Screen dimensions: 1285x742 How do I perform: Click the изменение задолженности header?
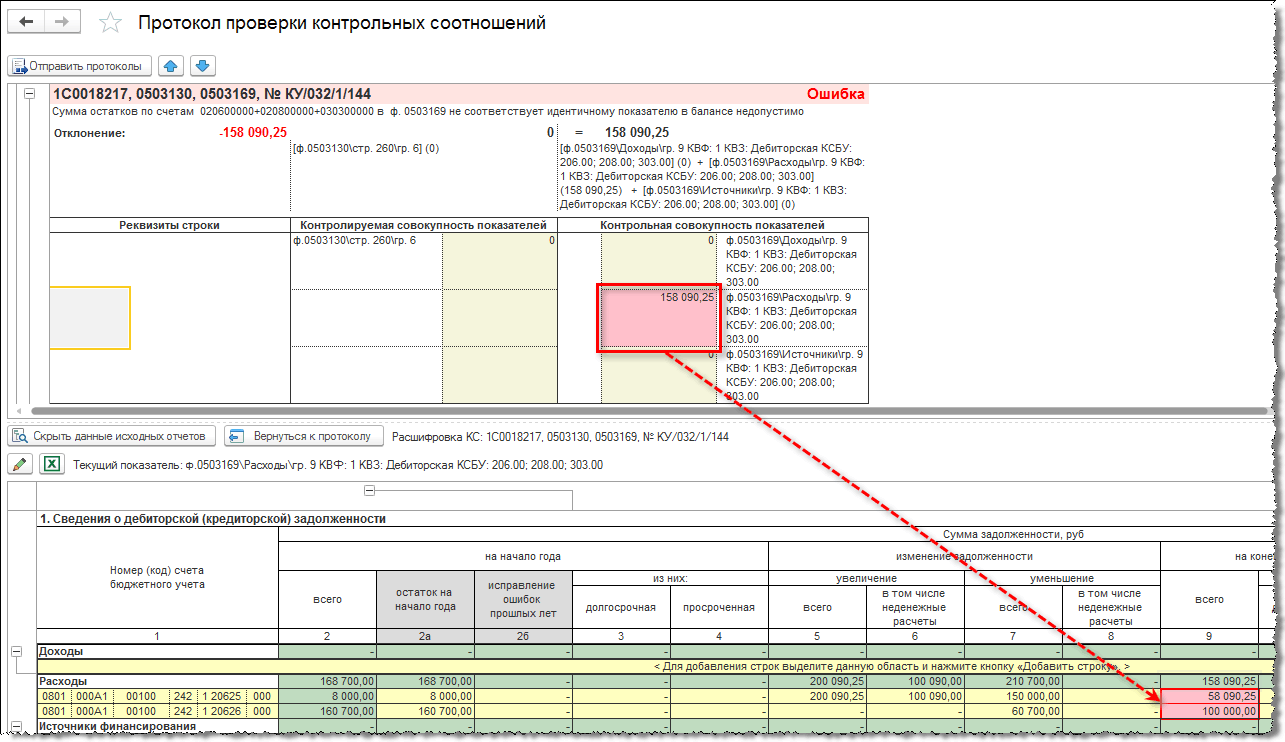tap(964, 556)
